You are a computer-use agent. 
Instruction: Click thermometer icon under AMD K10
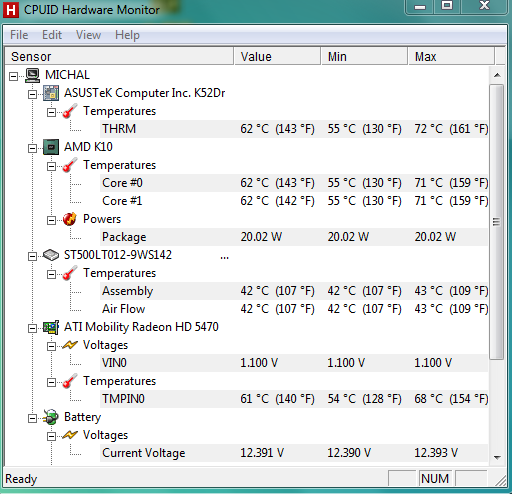click(x=70, y=165)
